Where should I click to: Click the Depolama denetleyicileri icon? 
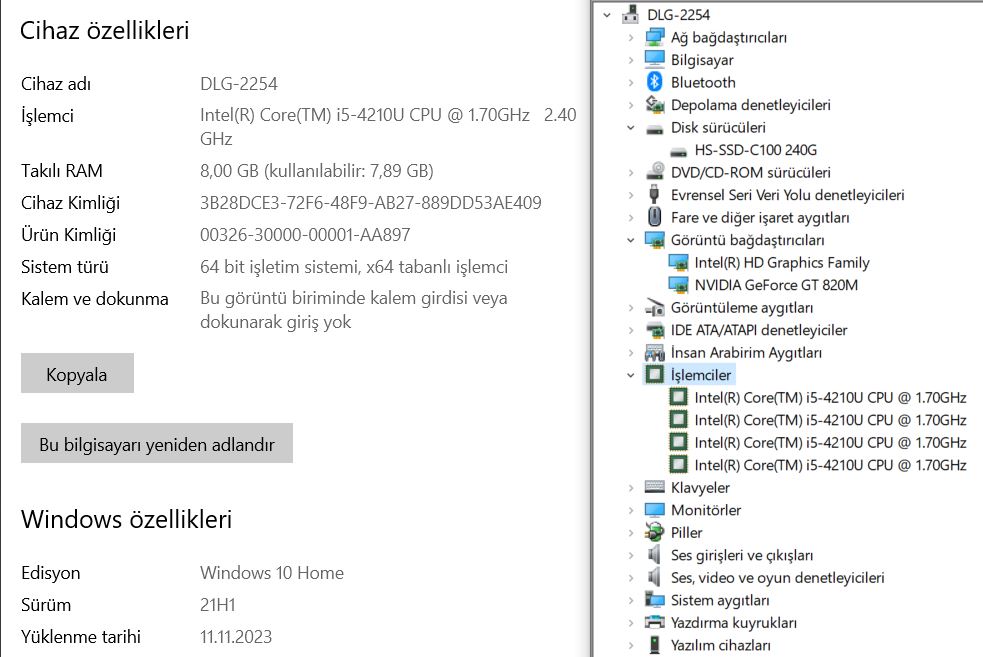pyautogui.click(x=654, y=105)
